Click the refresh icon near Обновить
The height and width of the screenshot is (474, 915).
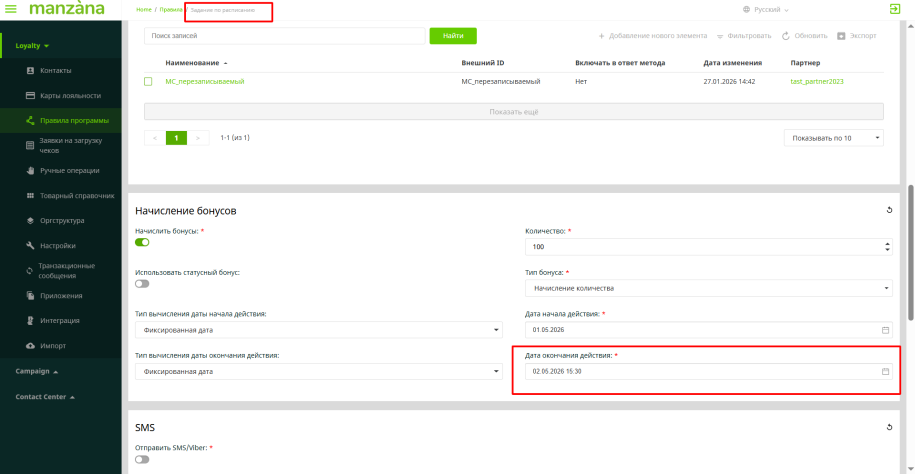(x=786, y=36)
